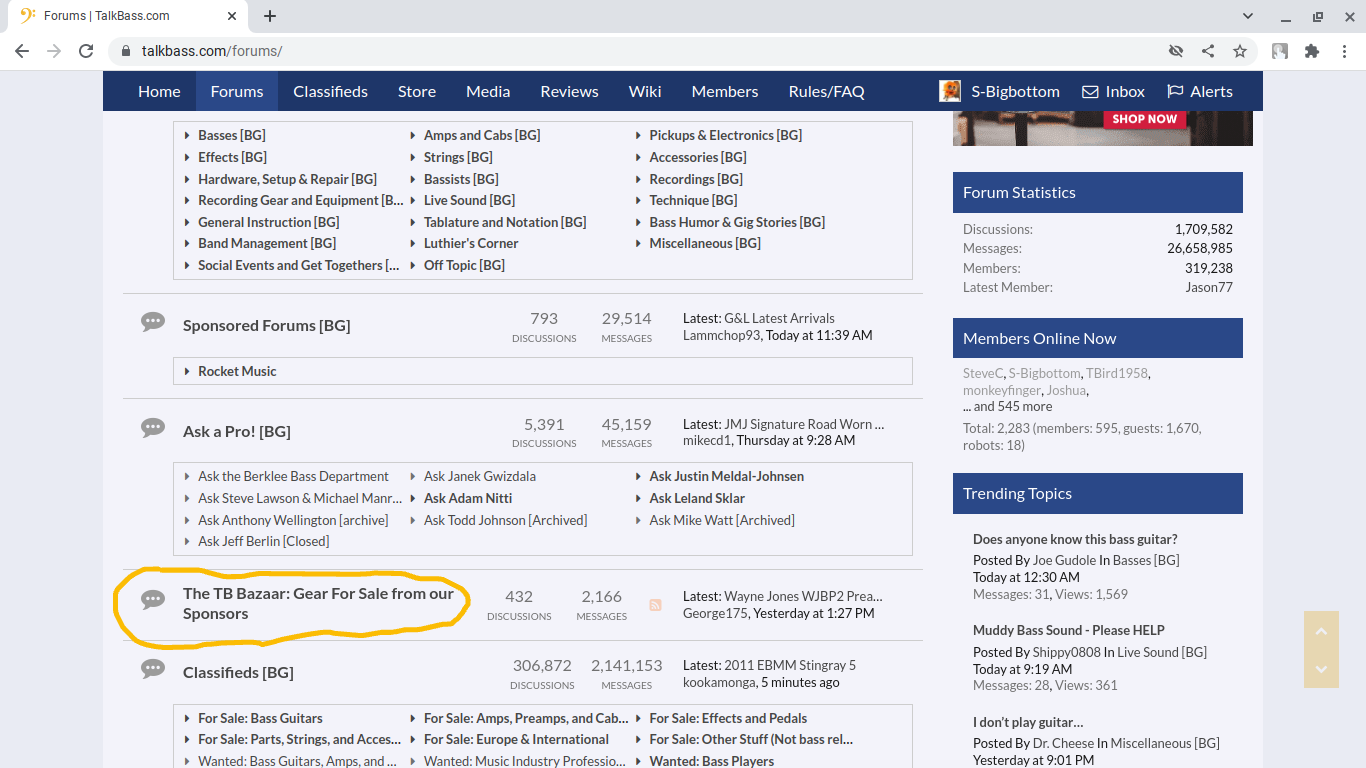Screen dimensions: 1366x768
Task: Click the scroll-to-top arrow button
Action: click(1321, 631)
